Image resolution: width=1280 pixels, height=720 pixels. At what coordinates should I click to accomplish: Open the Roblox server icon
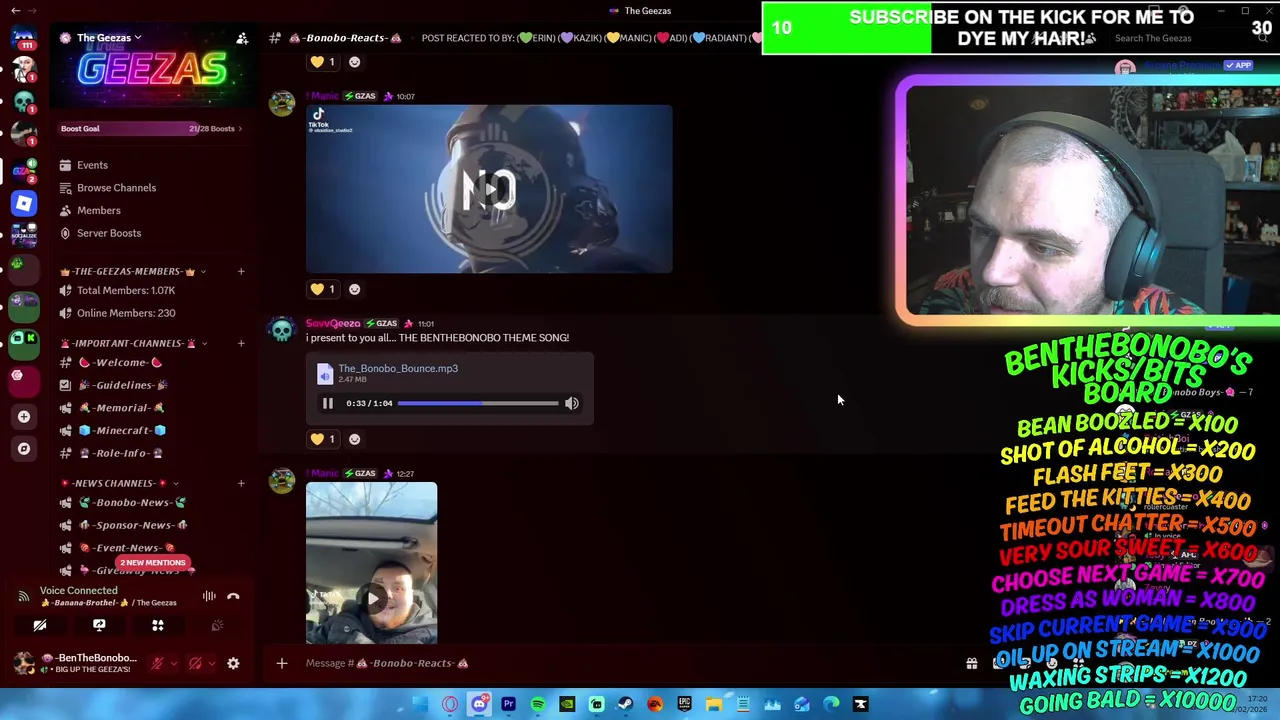[23, 203]
